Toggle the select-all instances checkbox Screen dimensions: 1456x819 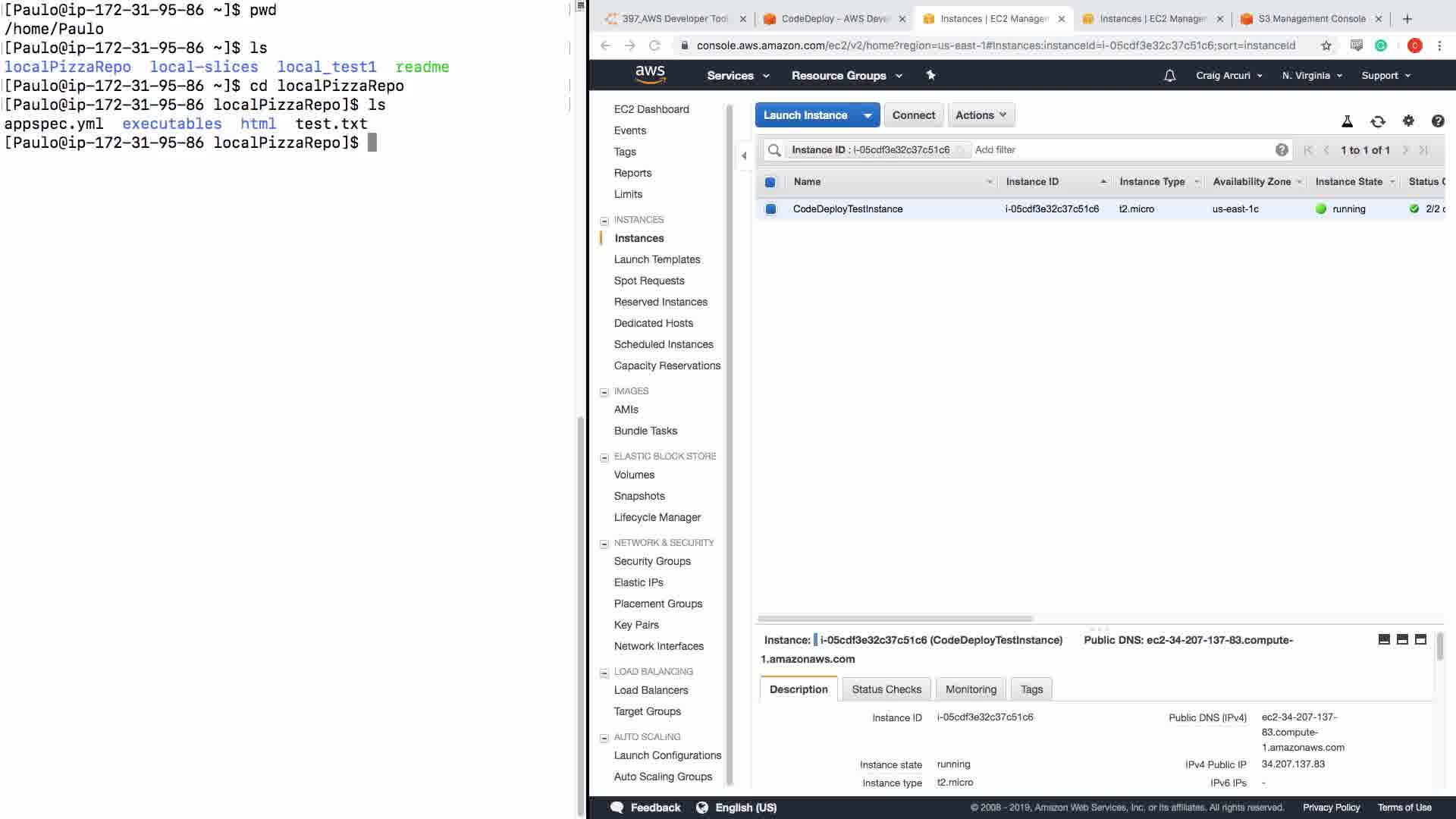770,182
